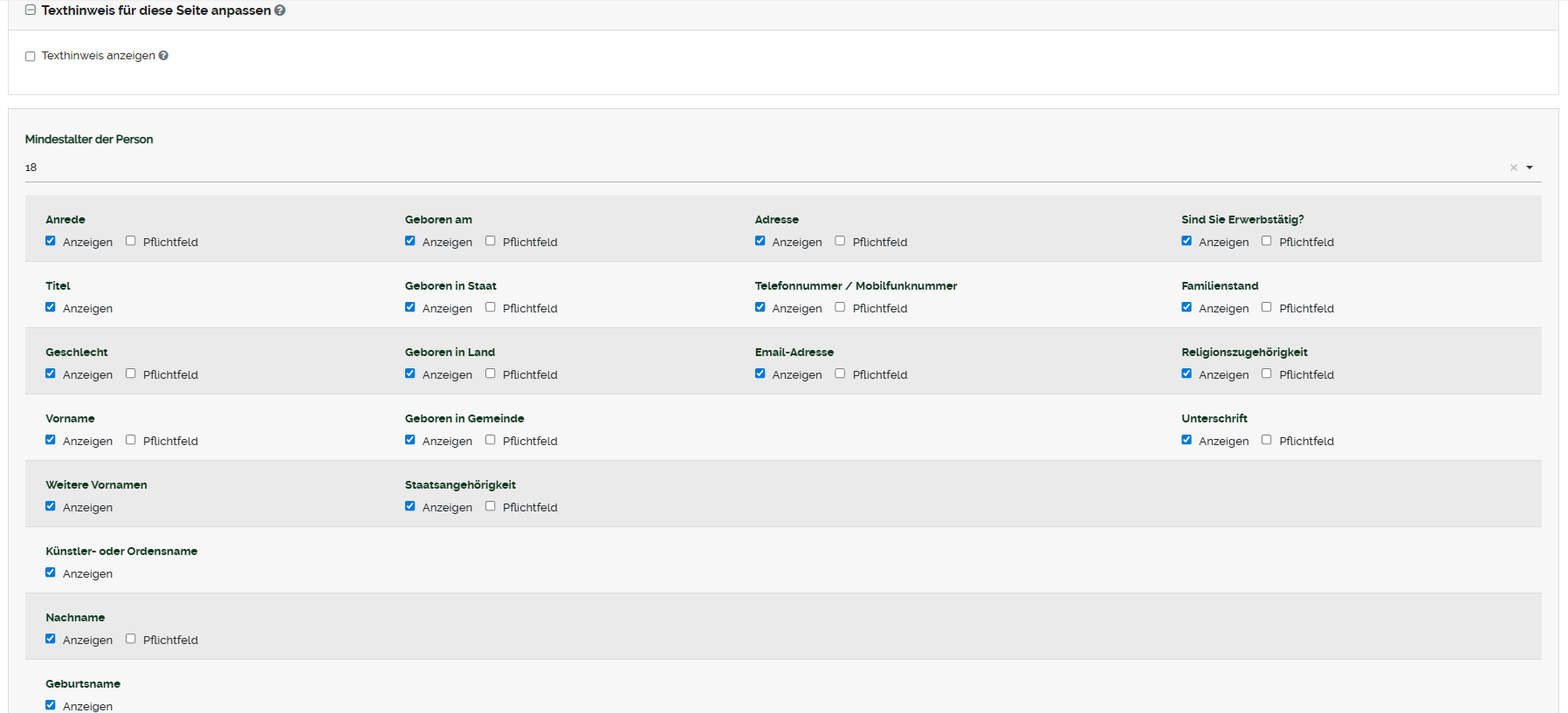The height and width of the screenshot is (713, 1568).
Task: Toggle Anzeigen for Weitere Vornamen
Action: coord(51,506)
